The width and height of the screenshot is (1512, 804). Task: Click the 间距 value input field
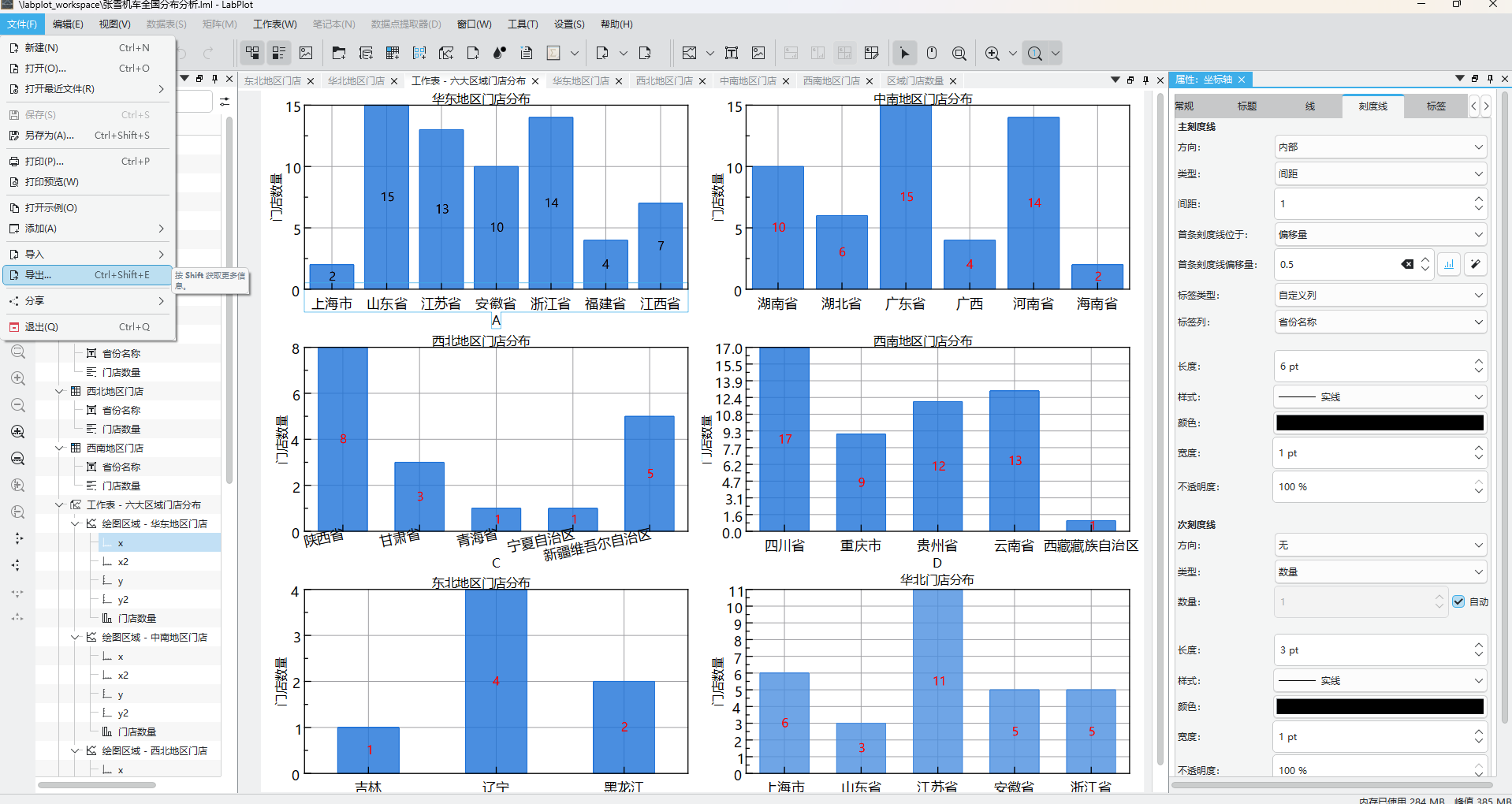pyautogui.click(x=1372, y=203)
